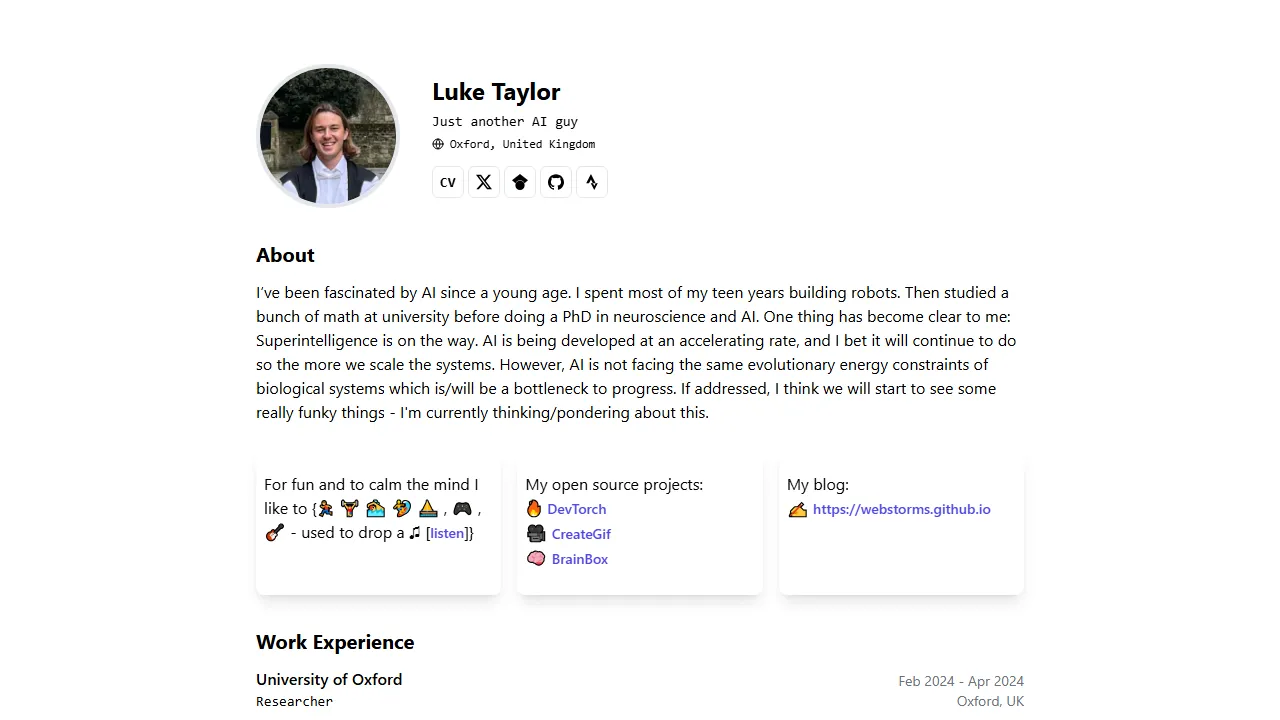Open the Strava activity icon
1280x720 pixels.
(x=592, y=182)
